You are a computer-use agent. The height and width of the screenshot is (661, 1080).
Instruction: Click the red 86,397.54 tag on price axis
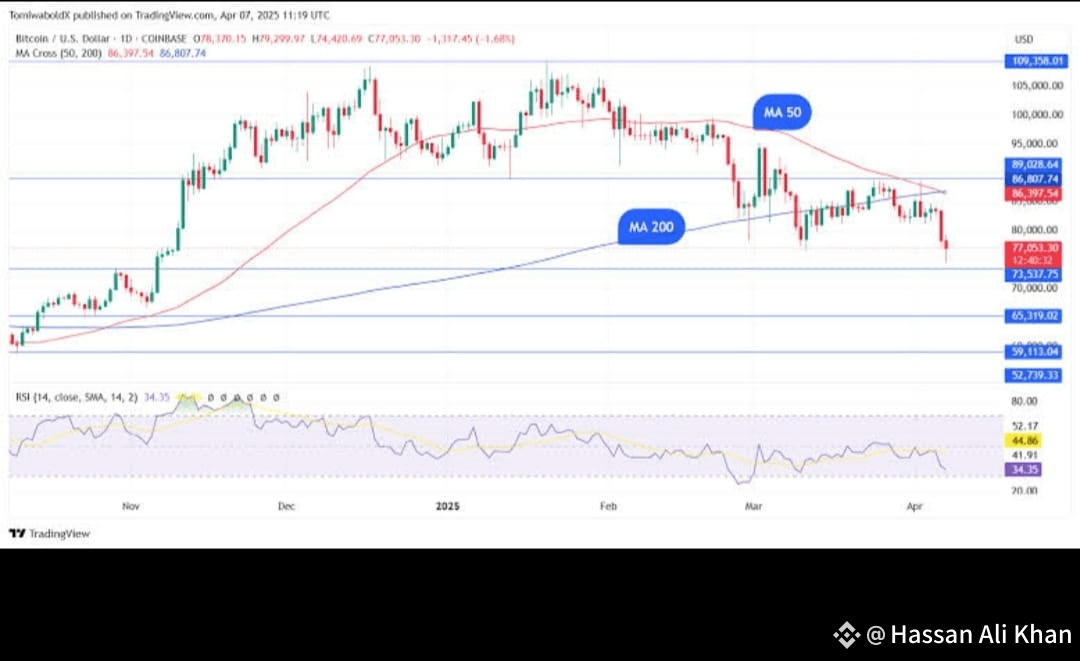[x=1034, y=193]
